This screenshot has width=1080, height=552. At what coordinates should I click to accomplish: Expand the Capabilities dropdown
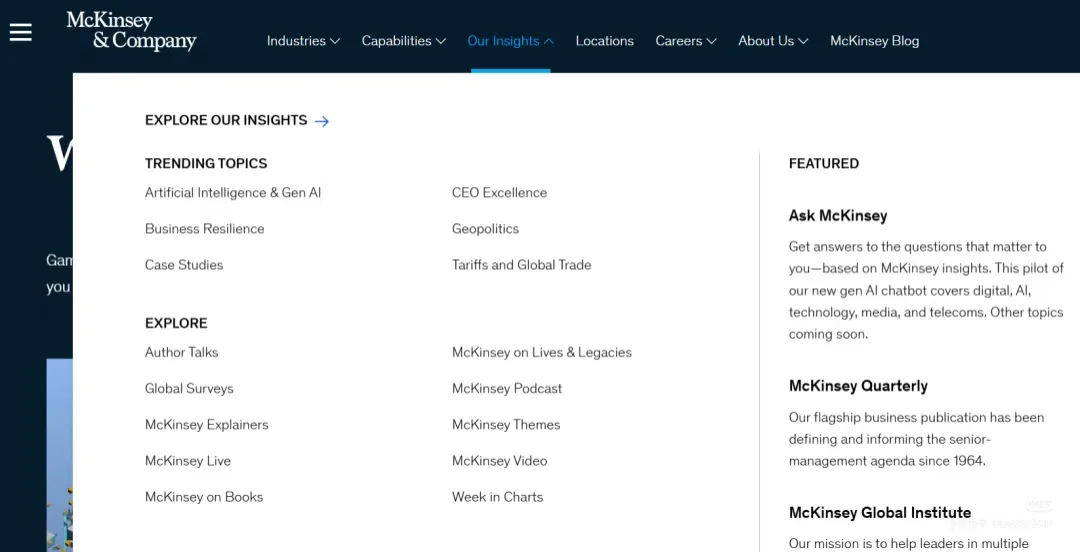tap(404, 41)
